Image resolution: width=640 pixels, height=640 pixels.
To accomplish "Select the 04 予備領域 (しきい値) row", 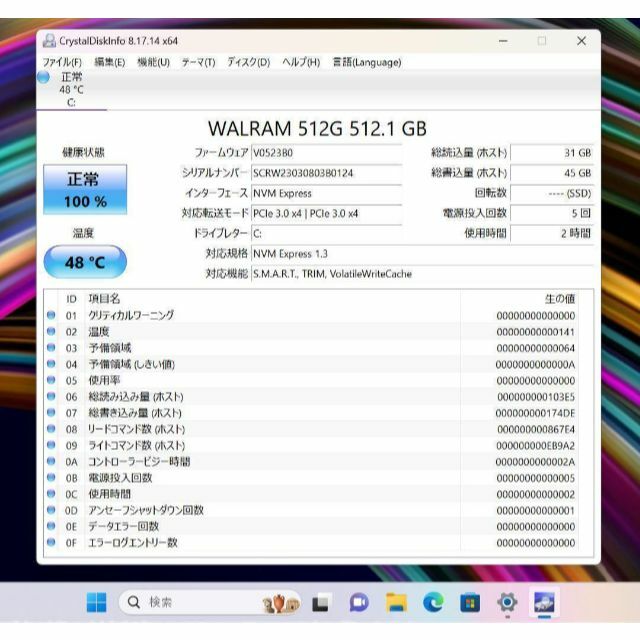I will point(312,364).
